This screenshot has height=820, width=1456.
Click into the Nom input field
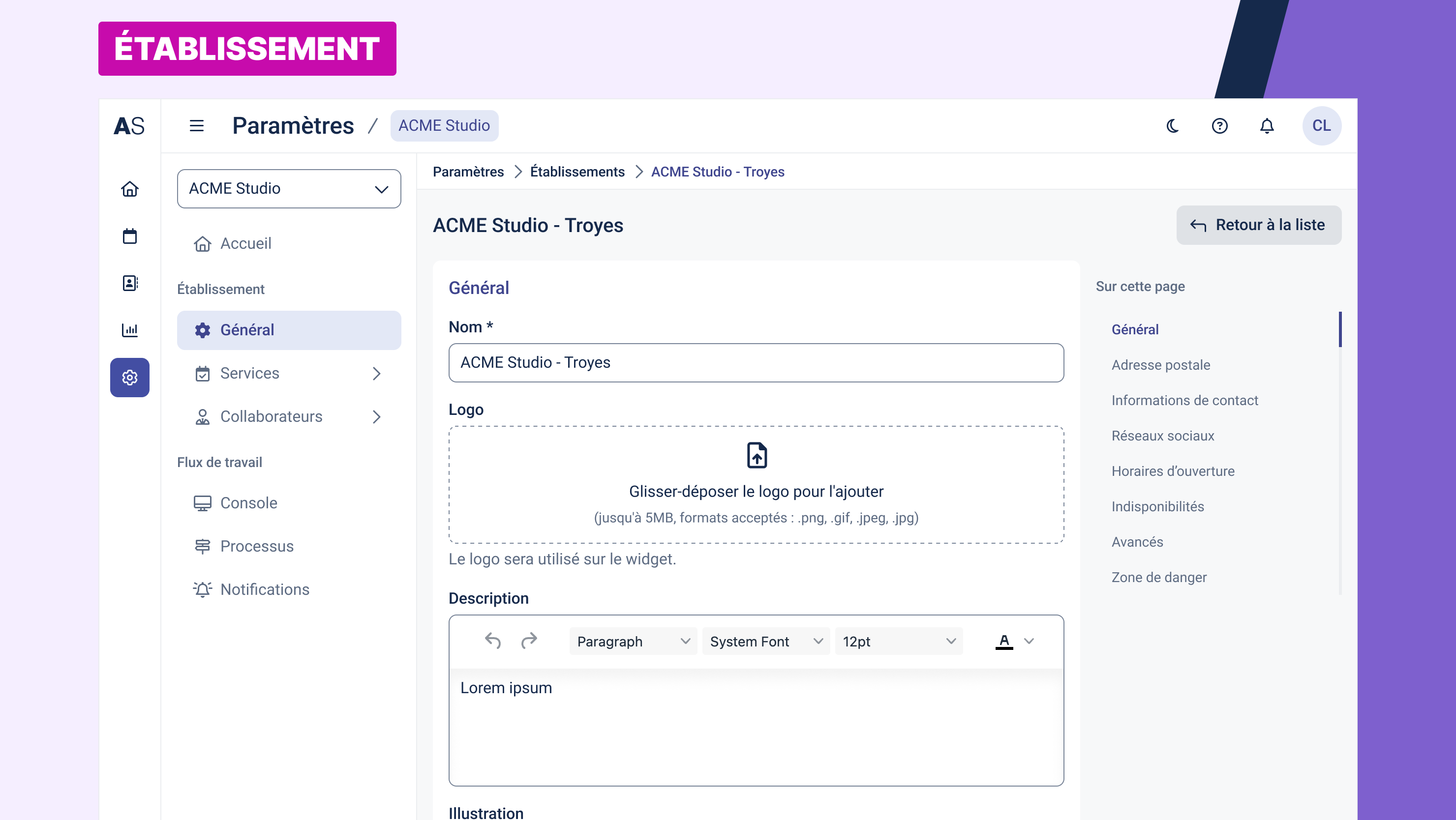coord(756,363)
